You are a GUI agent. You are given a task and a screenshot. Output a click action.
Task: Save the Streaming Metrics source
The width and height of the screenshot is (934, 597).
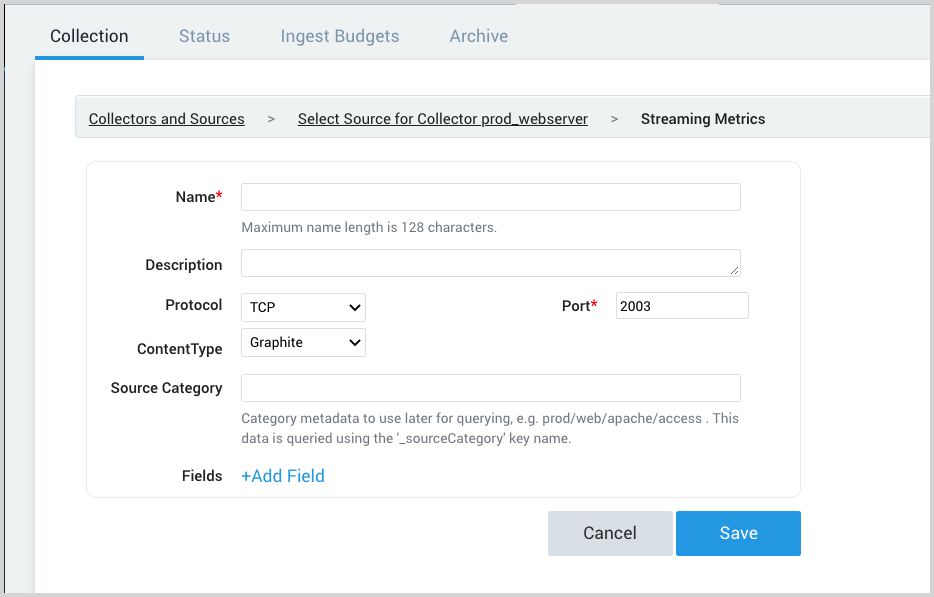pyautogui.click(x=738, y=533)
